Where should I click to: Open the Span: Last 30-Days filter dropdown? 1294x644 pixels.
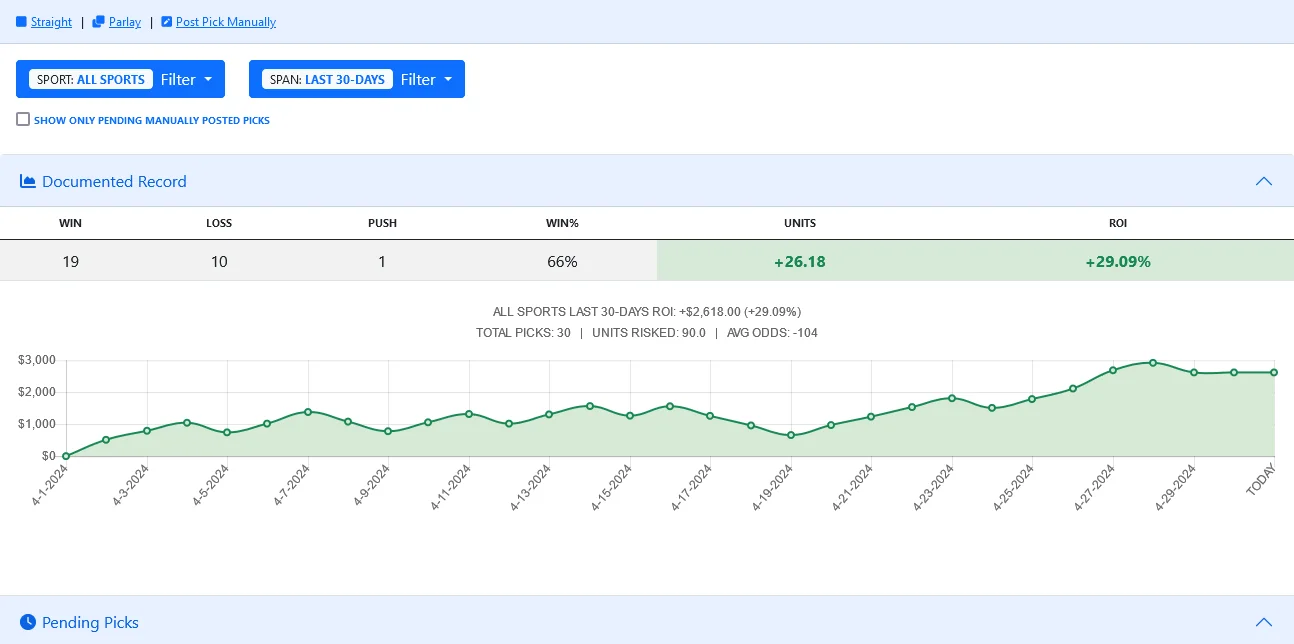(x=356, y=79)
